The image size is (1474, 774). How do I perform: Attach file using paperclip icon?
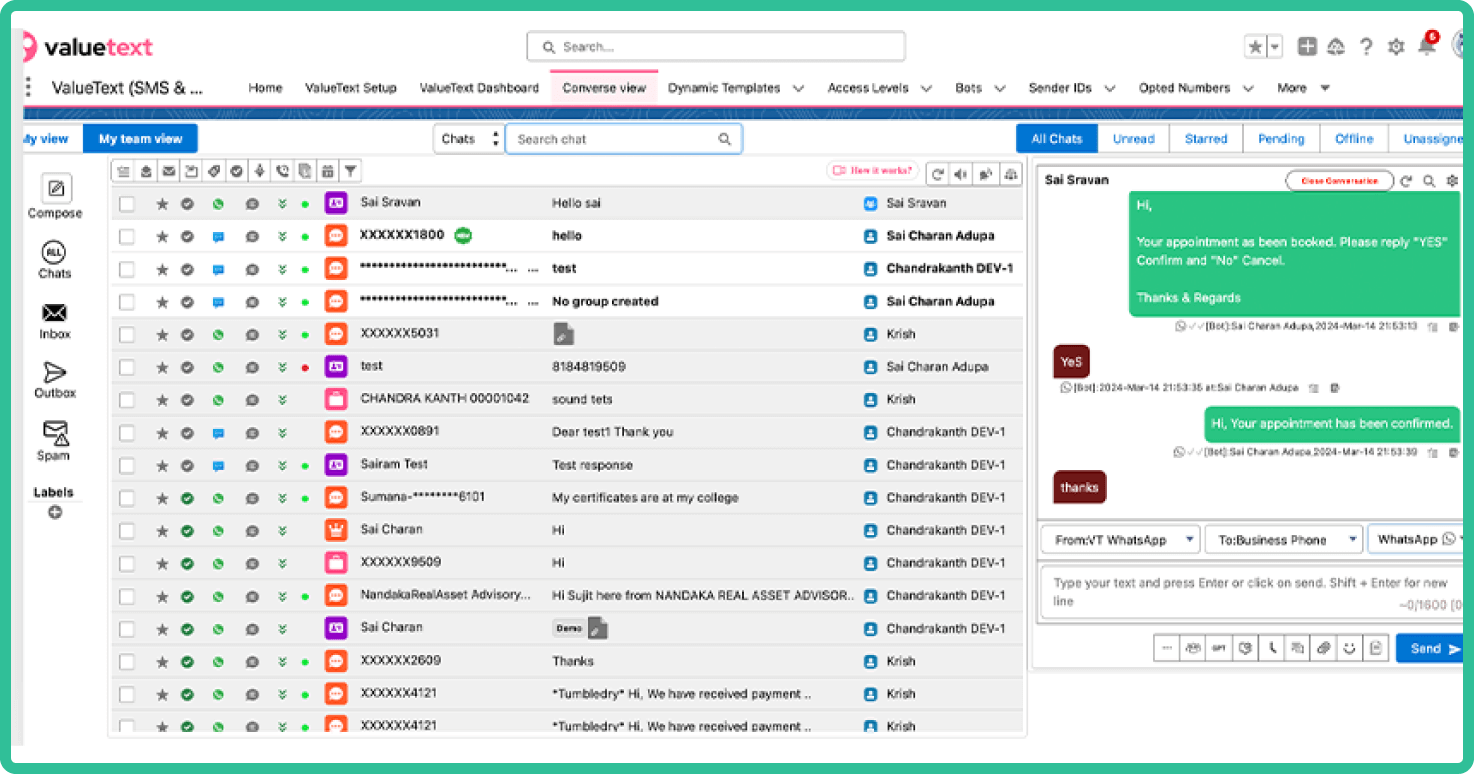tap(1323, 648)
